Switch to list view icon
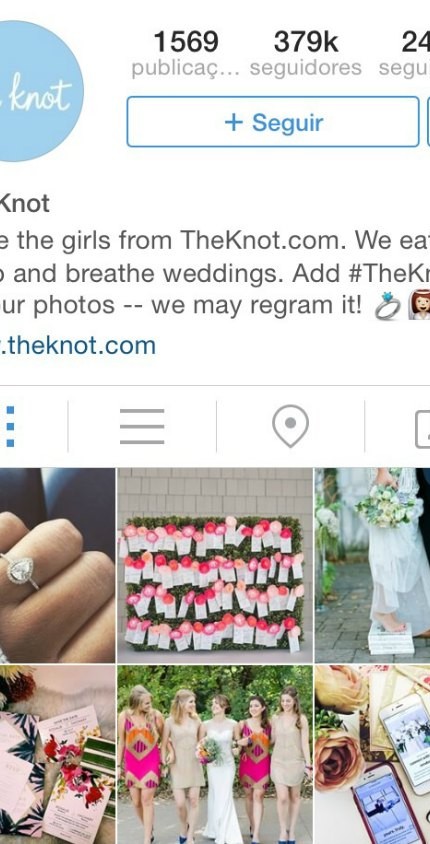Image resolution: width=430 pixels, height=844 pixels. pos(142,426)
